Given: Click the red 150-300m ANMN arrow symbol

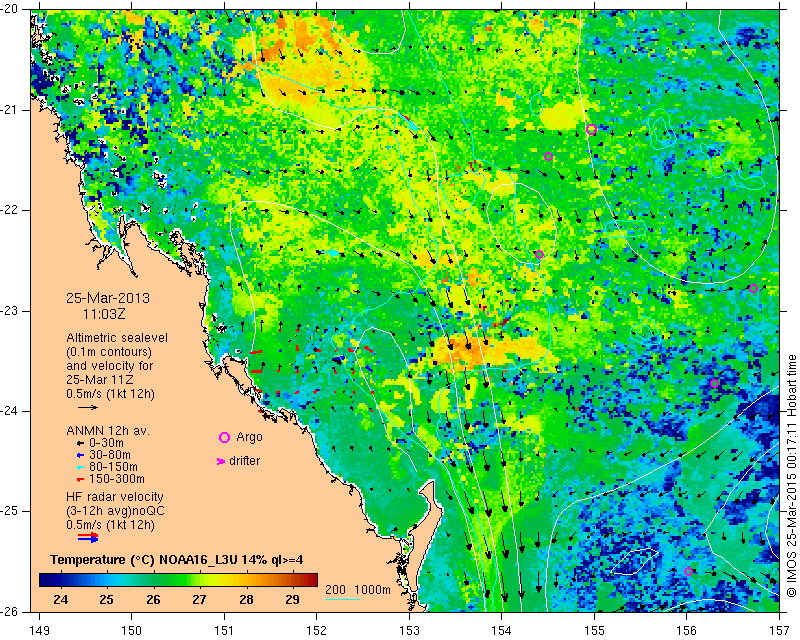Looking at the screenshot, I should (80, 480).
